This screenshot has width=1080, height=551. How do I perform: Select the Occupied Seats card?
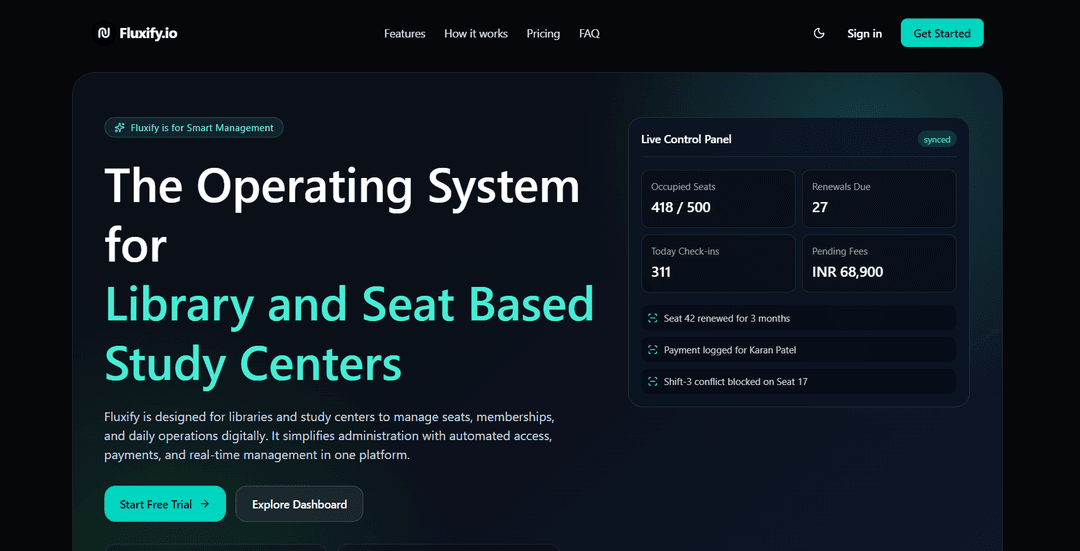[x=718, y=198]
